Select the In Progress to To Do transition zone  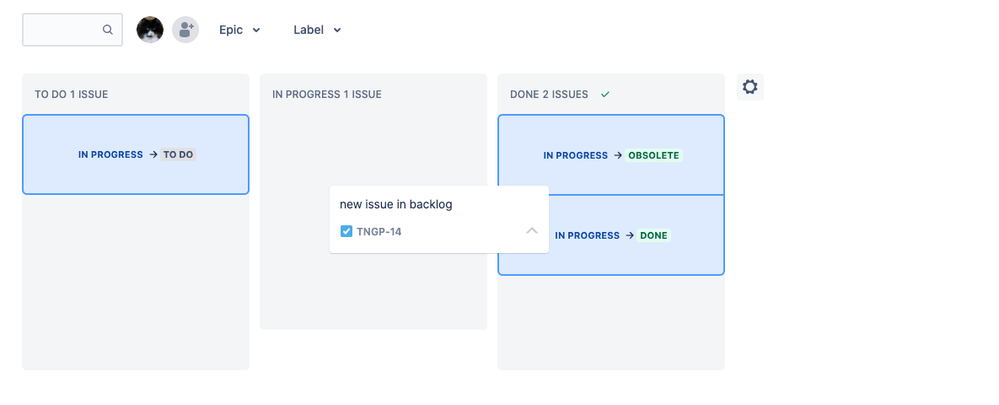136,154
